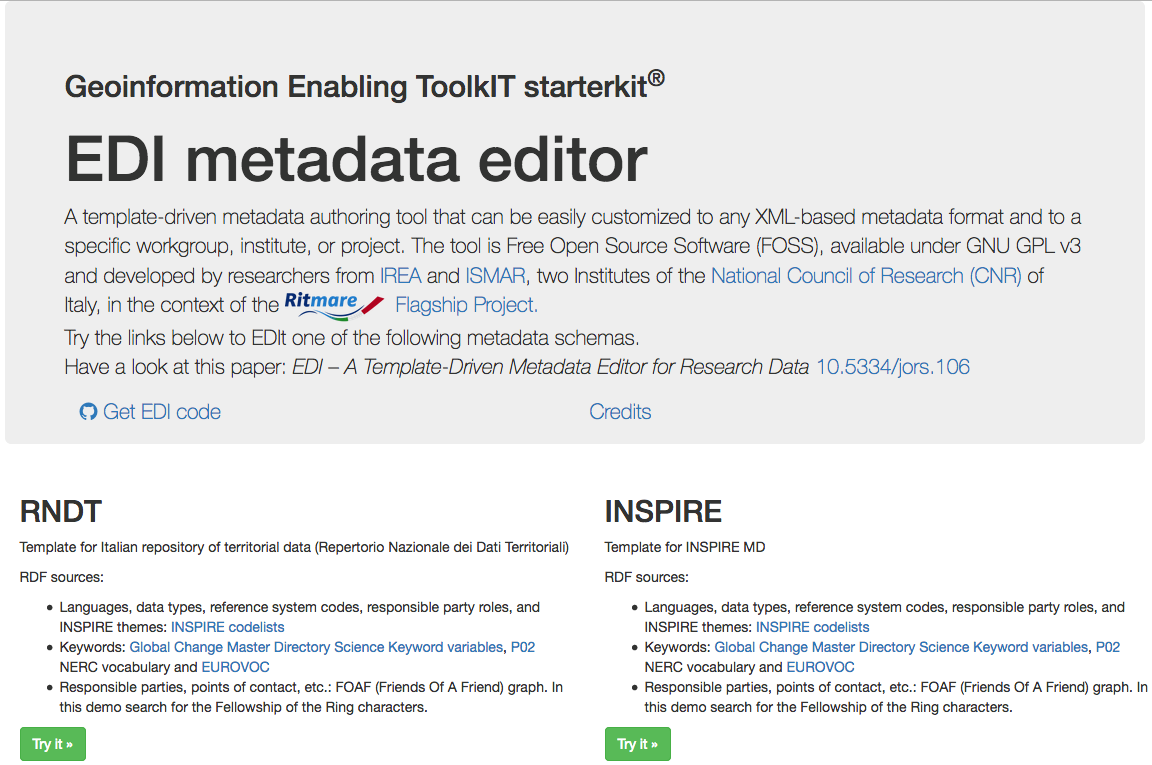This screenshot has width=1152, height=765.
Task: Open INSPIRE codelists link in INSPIRE section
Action: coord(813,627)
